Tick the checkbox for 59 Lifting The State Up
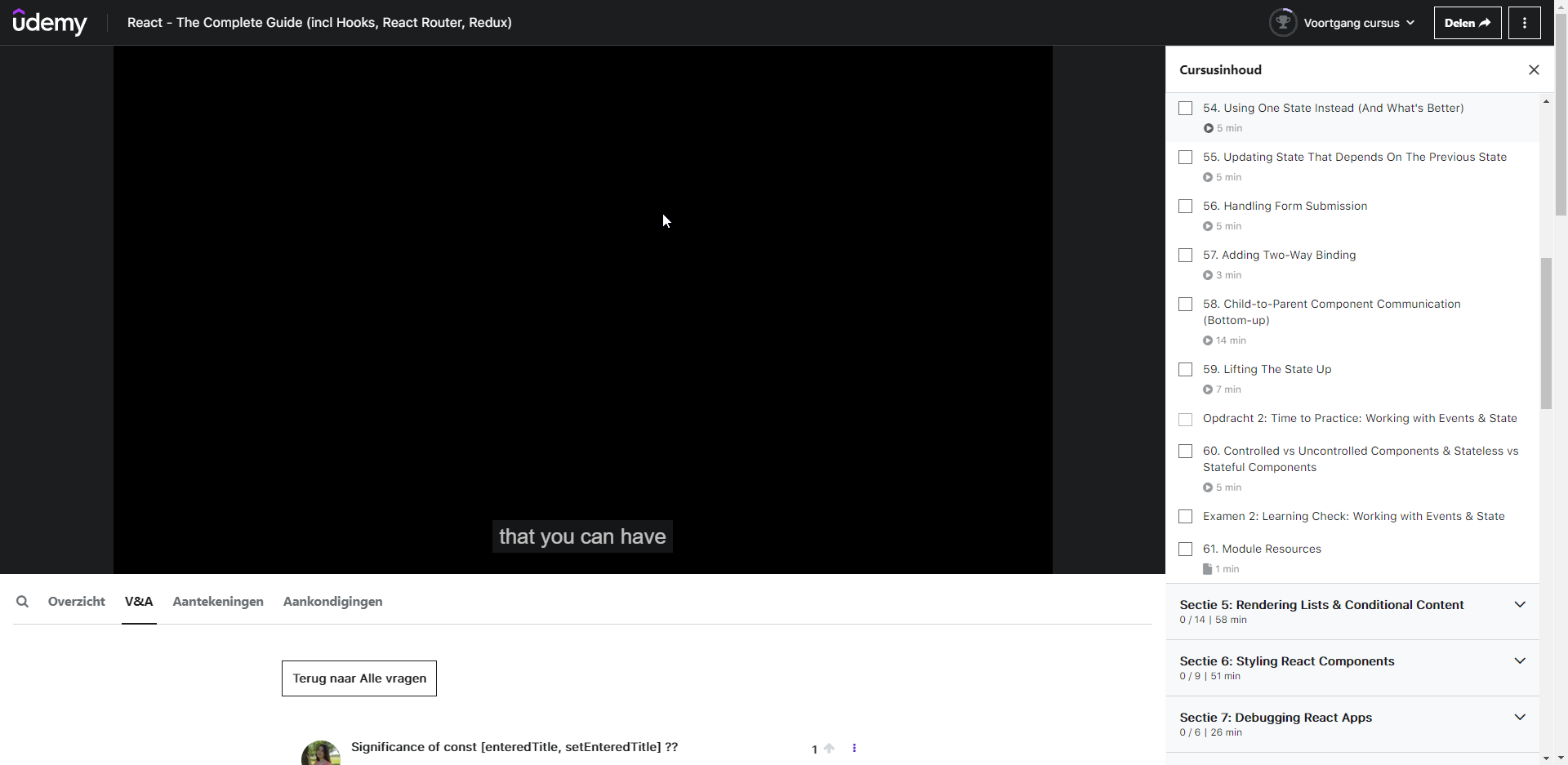 click(x=1186, y=370)
